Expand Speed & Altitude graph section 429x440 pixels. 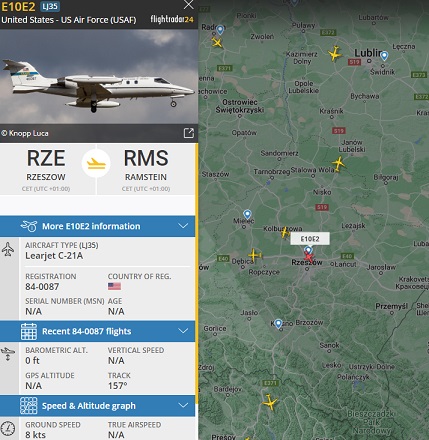pos(97,406)
